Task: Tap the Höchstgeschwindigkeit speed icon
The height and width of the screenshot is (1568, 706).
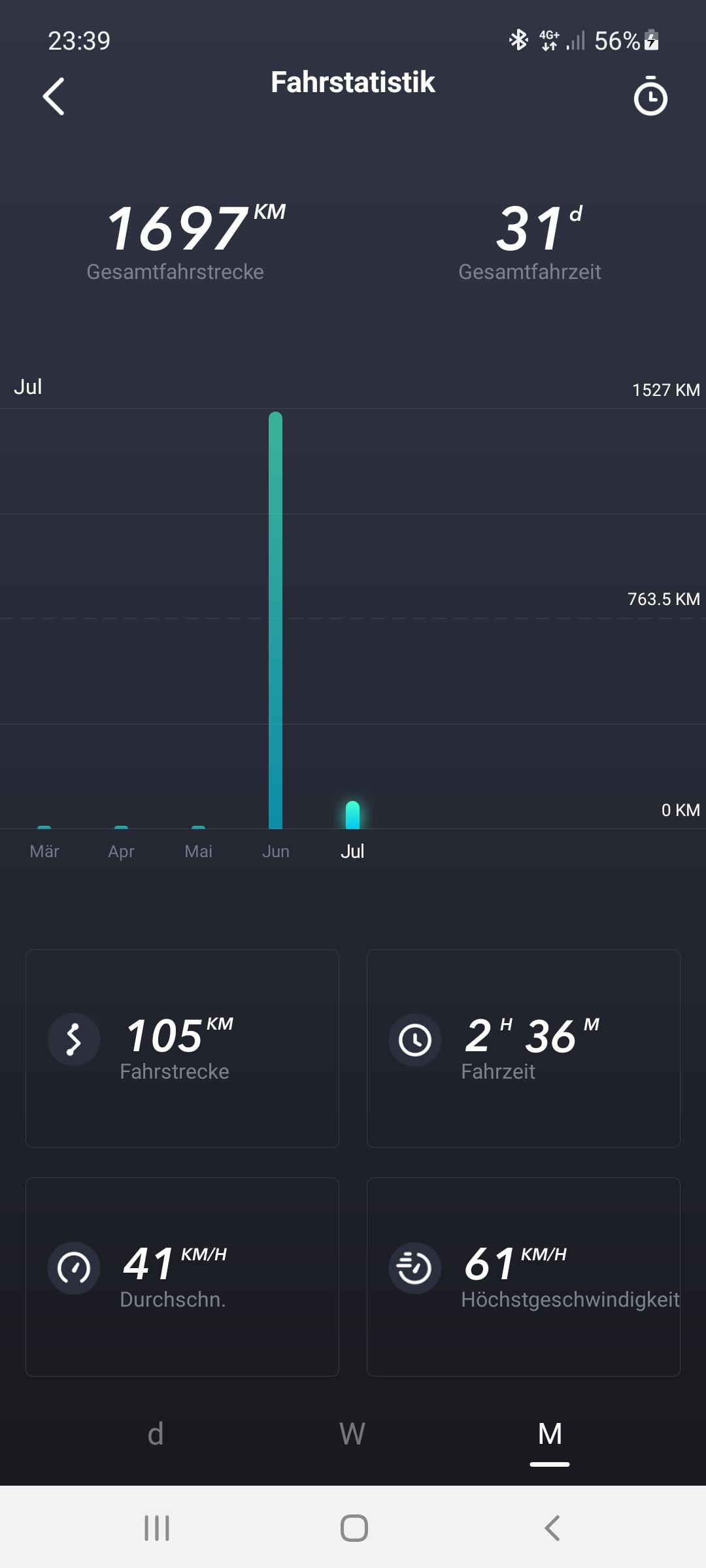Action: pyautogui.click(x=415, y=1268)
